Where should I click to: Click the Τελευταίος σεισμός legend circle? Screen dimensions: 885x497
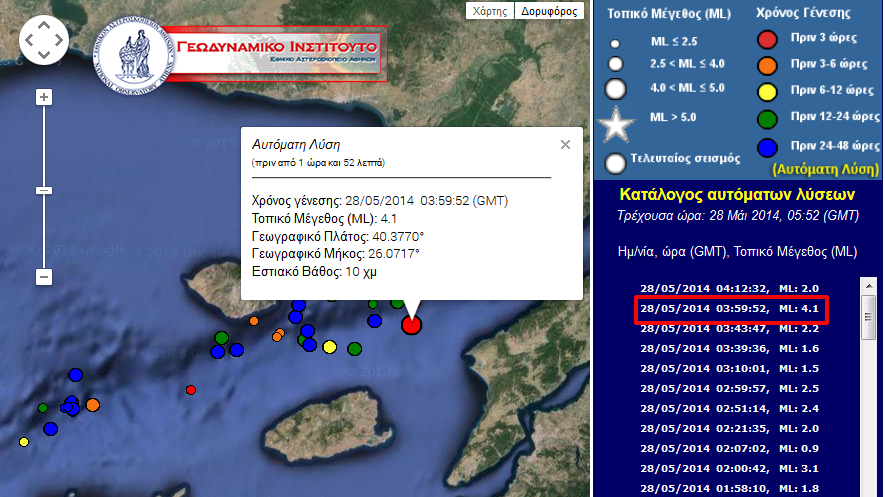point(615,164)
